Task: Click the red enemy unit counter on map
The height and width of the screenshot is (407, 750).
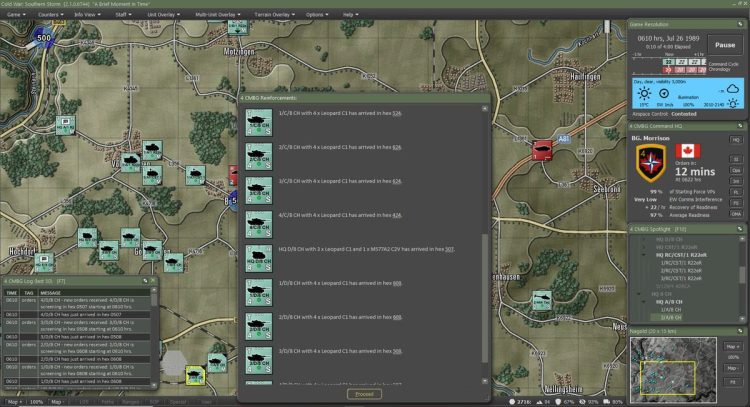Action: pyautogui.click(x=542, y=151)
